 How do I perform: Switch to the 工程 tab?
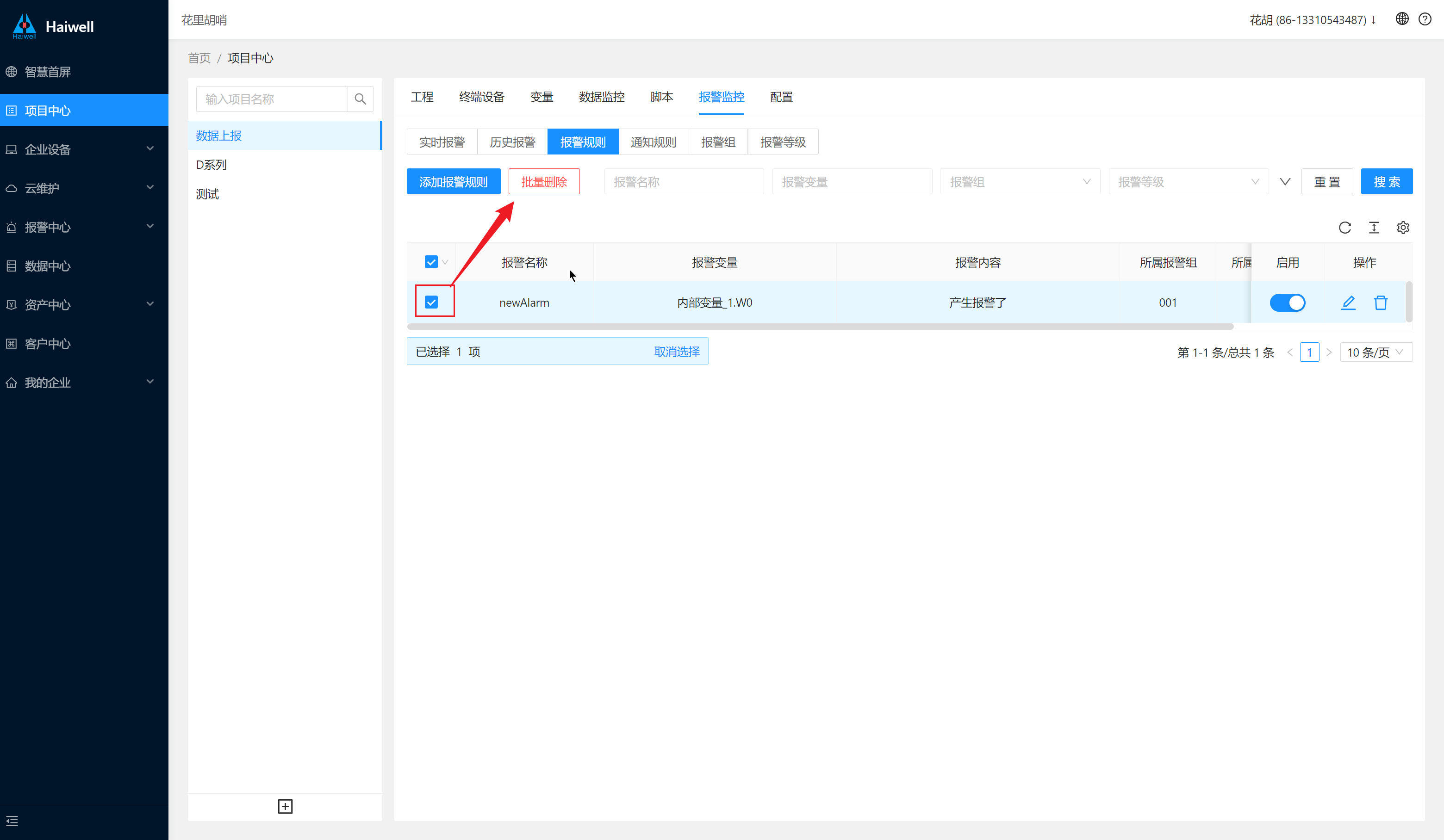[x=422, y=97]
